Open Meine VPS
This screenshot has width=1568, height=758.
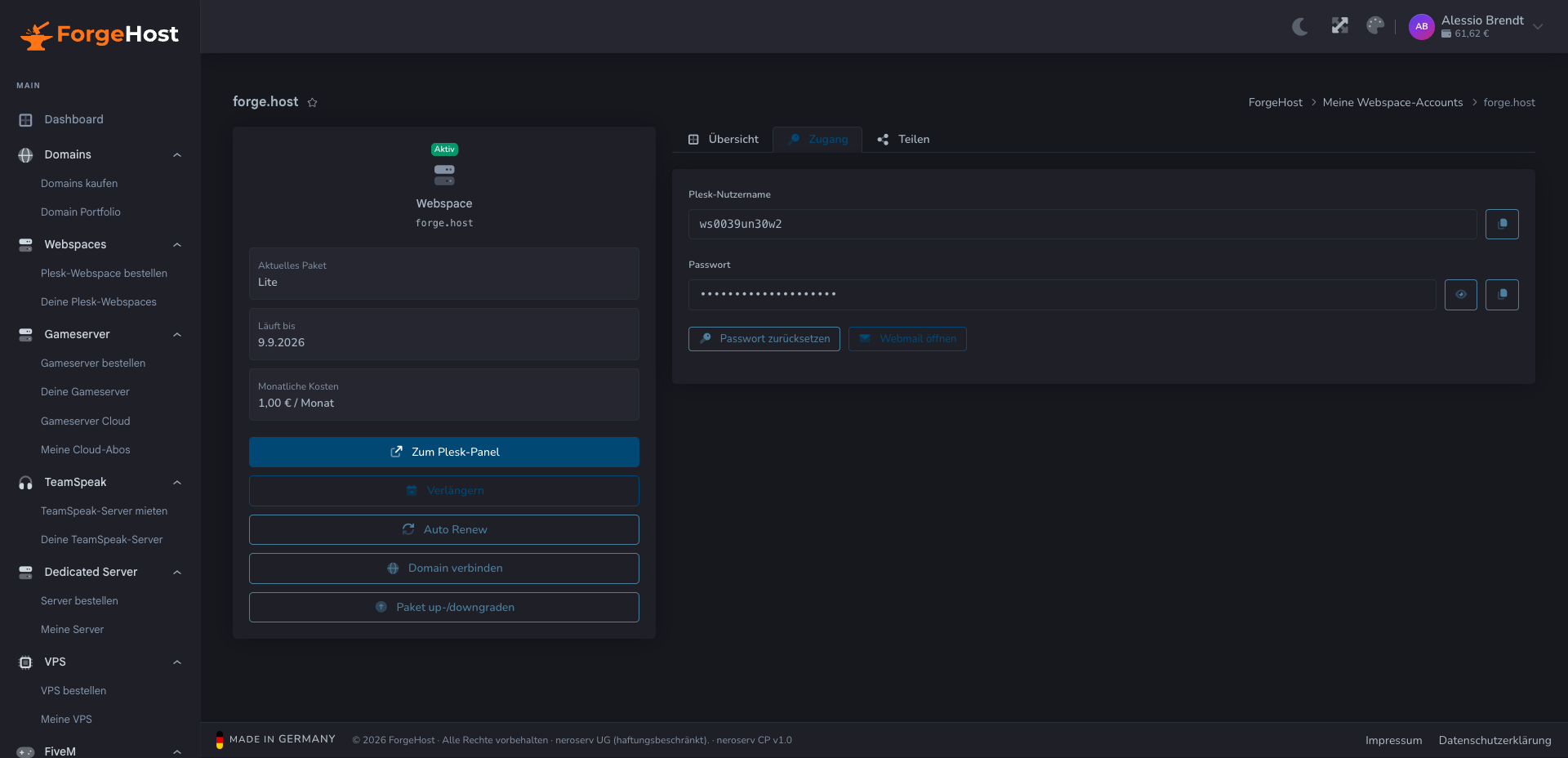coord(66,720)
